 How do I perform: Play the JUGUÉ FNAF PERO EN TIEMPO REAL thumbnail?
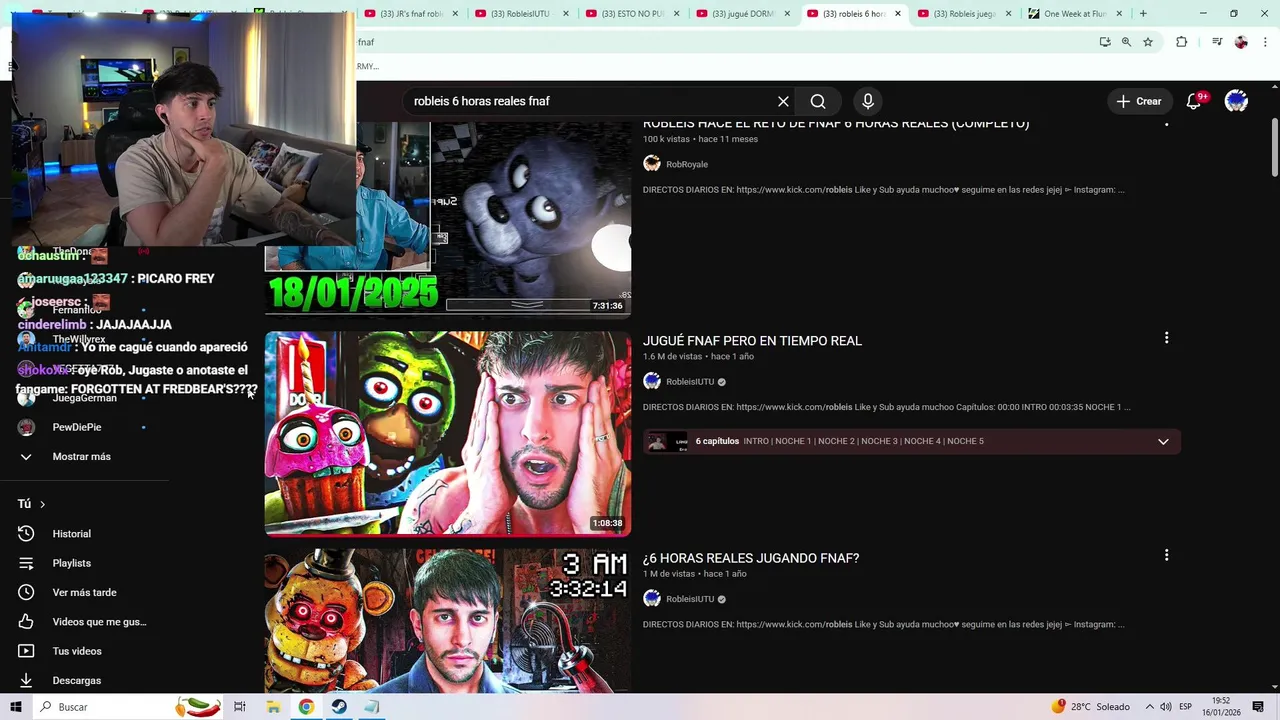click(x=447, y=433)
